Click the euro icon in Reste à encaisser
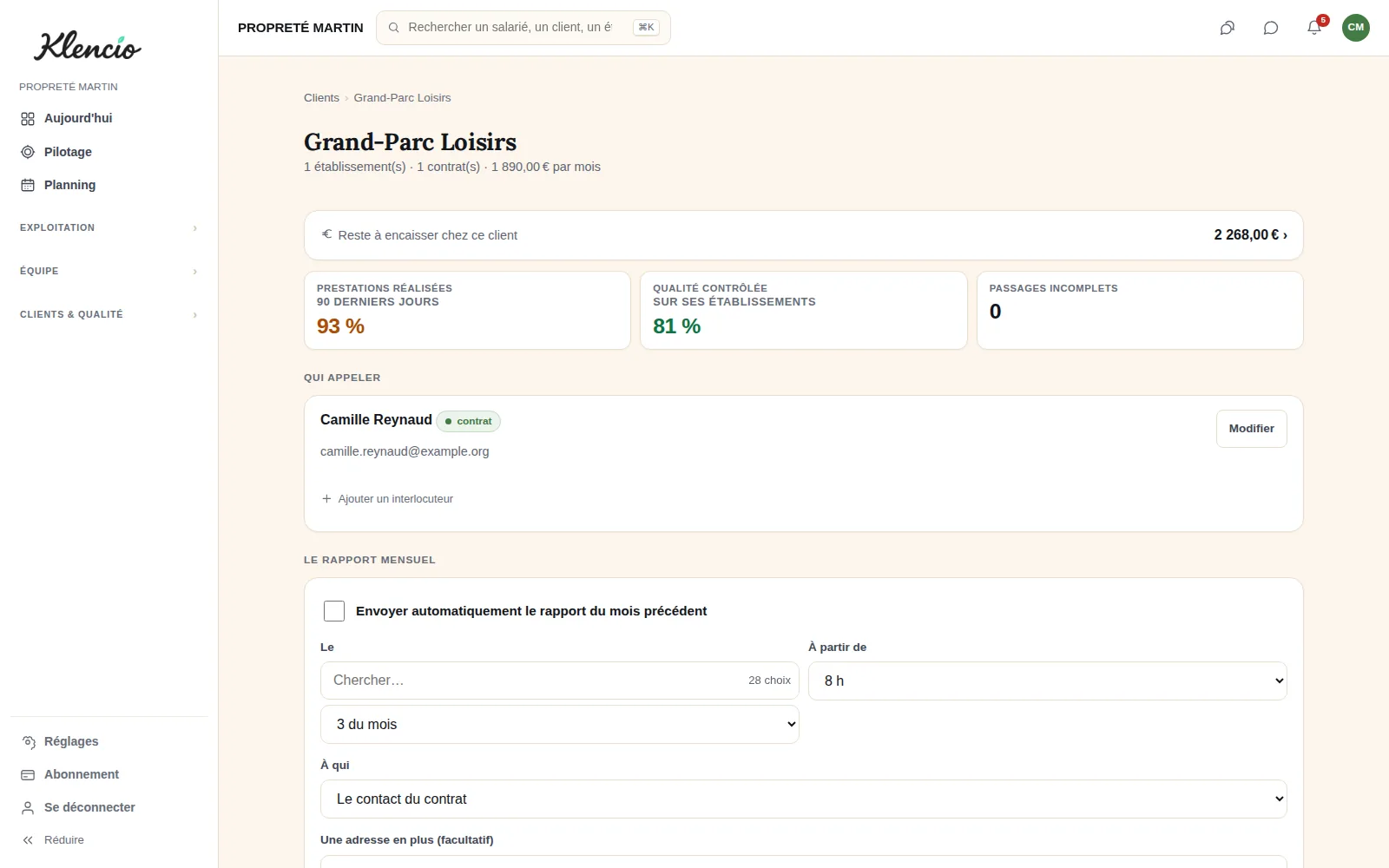This screenshot has width=1389, height=868. (327, 234)
